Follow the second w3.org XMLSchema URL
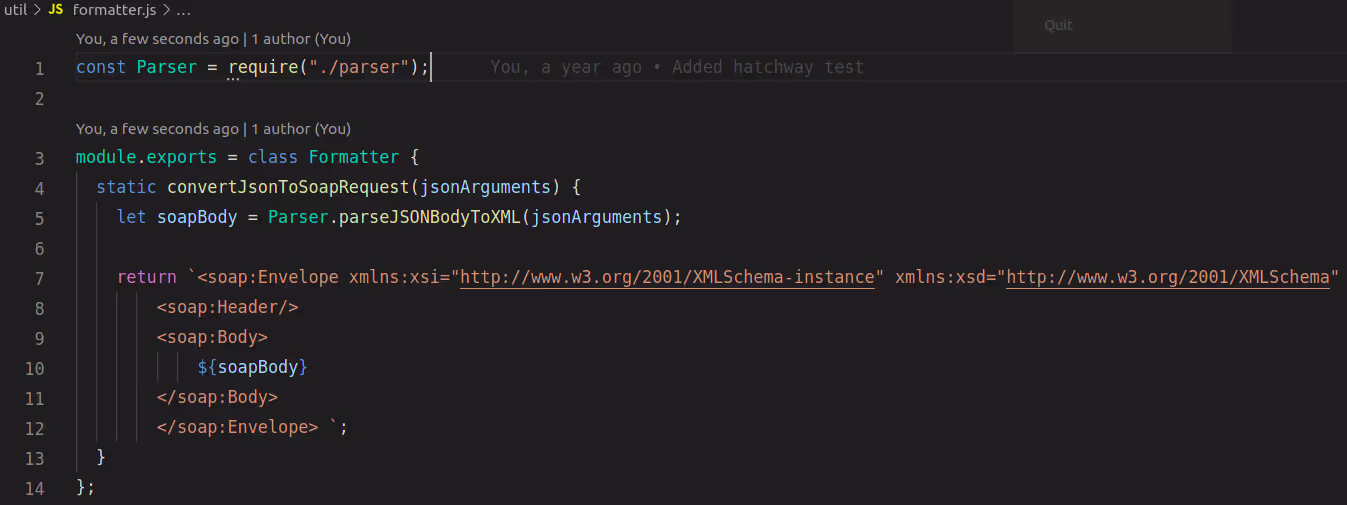 point(1168,277)
